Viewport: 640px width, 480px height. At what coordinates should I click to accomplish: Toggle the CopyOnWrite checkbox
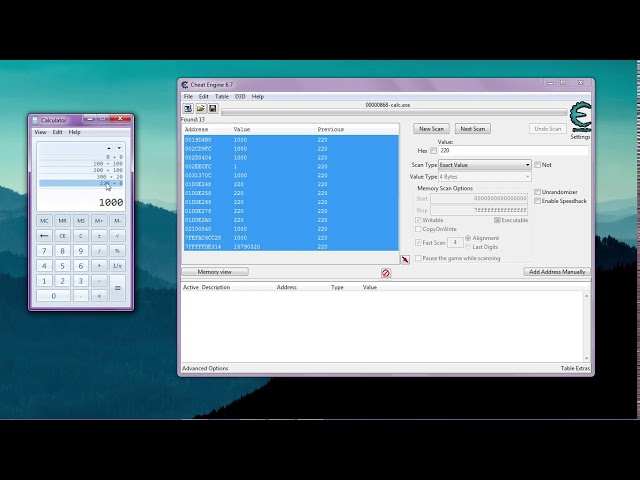[x=418, y=229]
